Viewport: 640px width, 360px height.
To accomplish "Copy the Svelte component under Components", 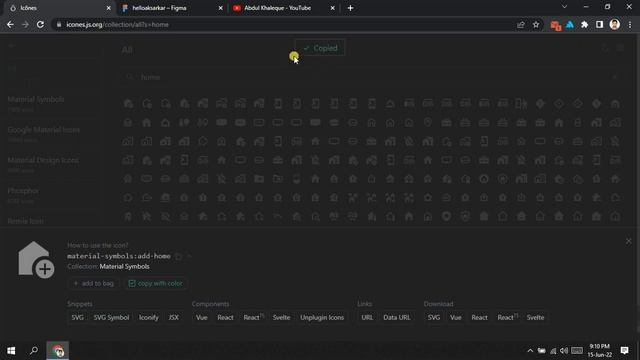I will pyautogui.click(x=281, y=318).
